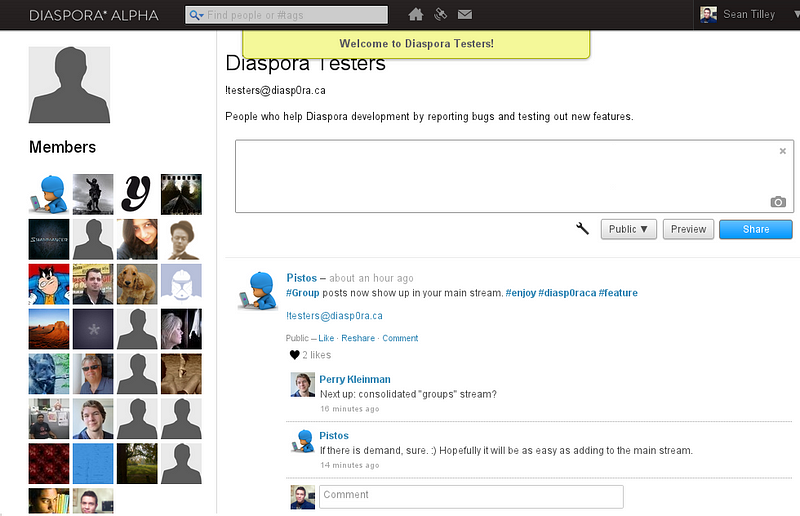Open member with asterisk avatar
The width and height of the screenshot is (800, 516).
click(x=93, y=329)
